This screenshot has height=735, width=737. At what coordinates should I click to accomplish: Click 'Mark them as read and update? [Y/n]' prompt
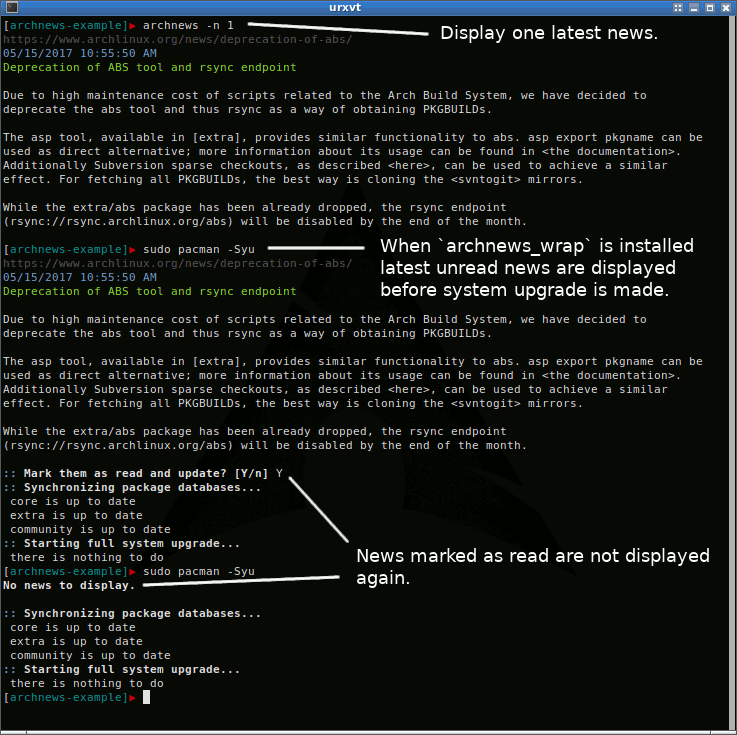click(x=146, y=473)
